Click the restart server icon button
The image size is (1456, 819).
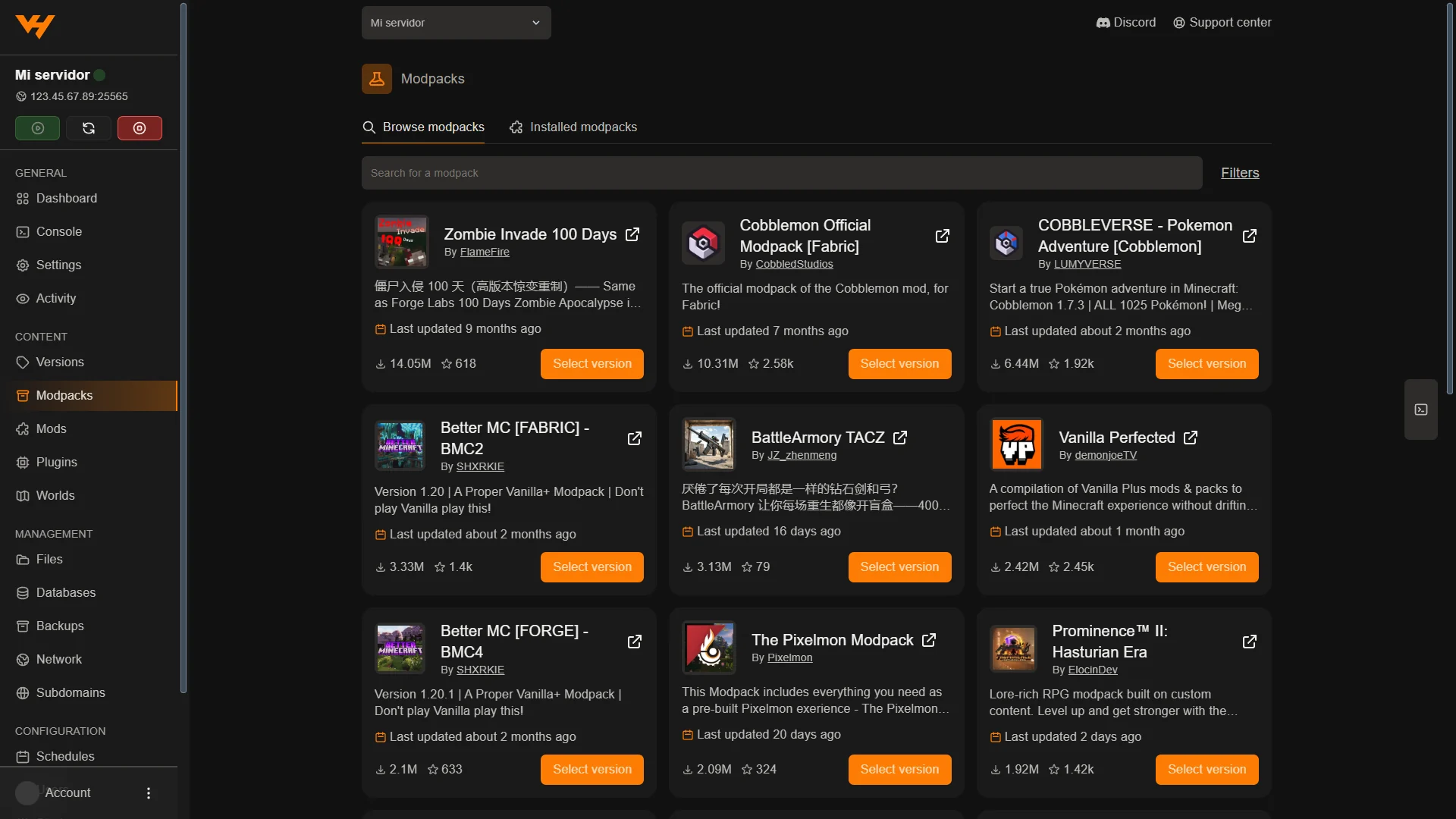point(89,128)
